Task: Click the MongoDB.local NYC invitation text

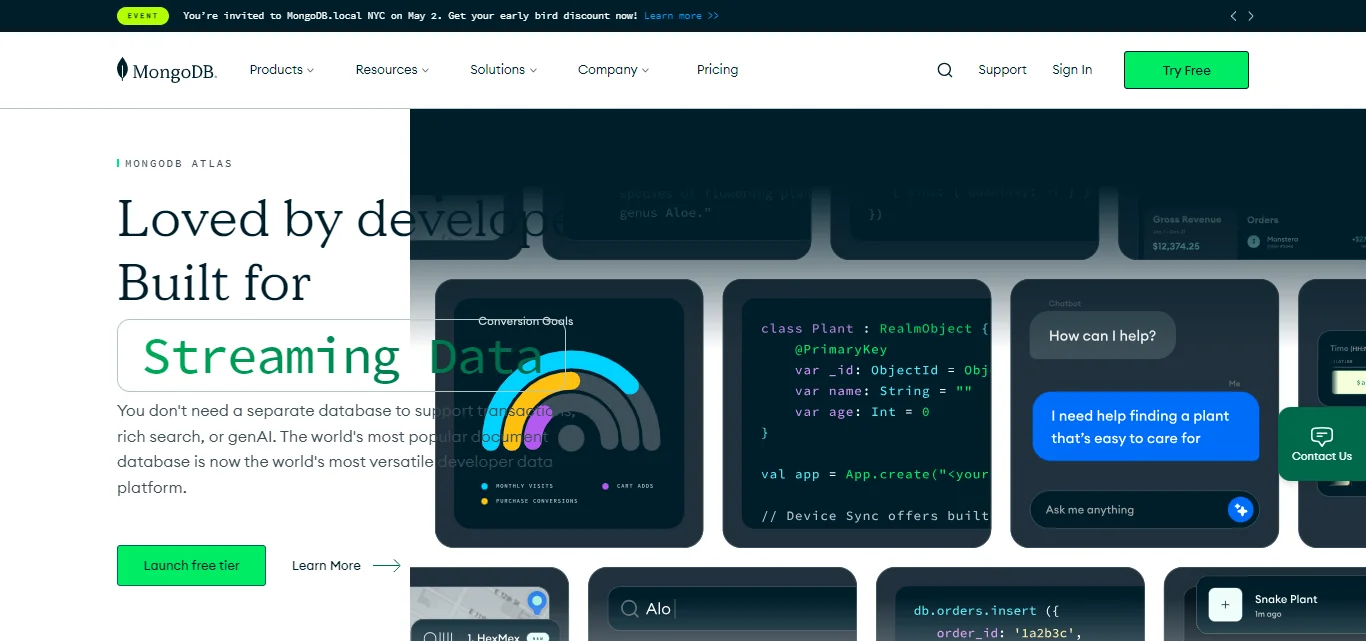Action: (x=410, y=16)
